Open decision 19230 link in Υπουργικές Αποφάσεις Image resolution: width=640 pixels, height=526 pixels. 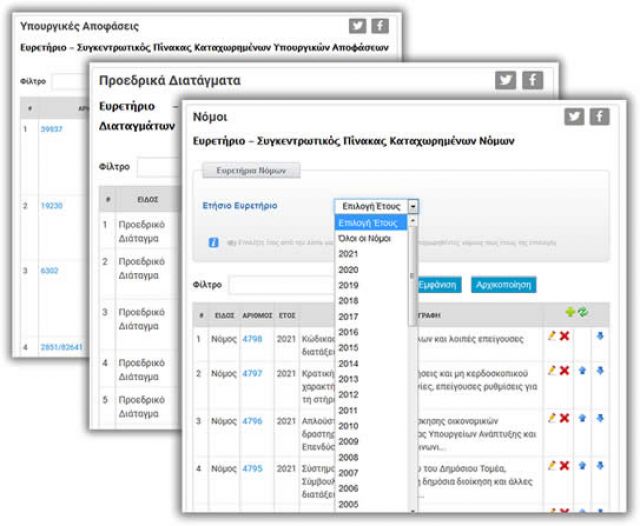tap(51, 205)
